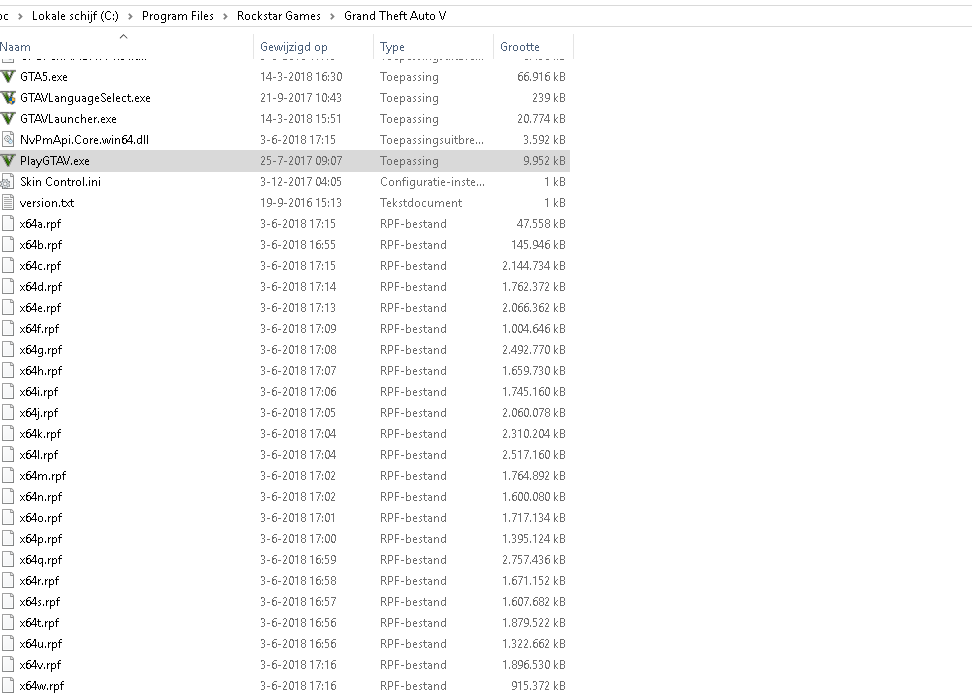Select the GTA5.exe application icon
The height and width of the screenshot is (694, 972).
[x=8, y=77]
